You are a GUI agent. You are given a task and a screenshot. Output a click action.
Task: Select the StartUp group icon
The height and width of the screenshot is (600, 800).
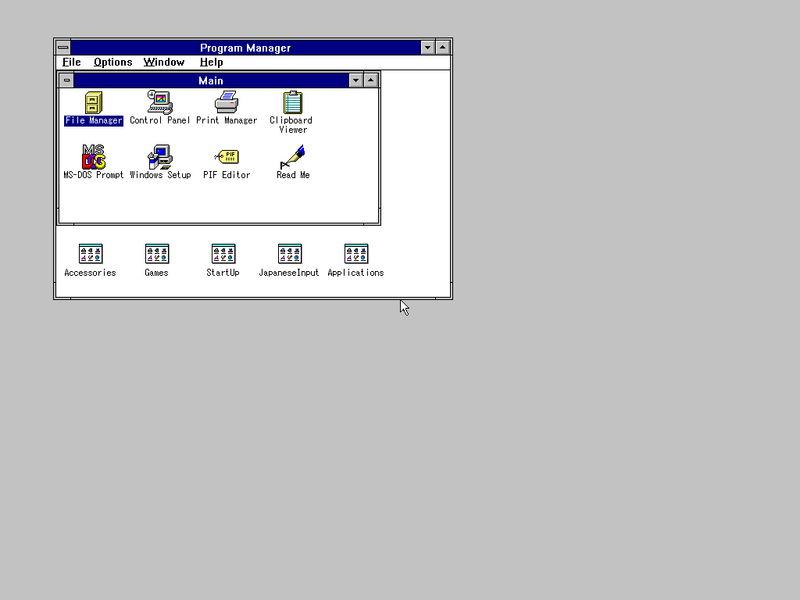click(x=223, y=254)
